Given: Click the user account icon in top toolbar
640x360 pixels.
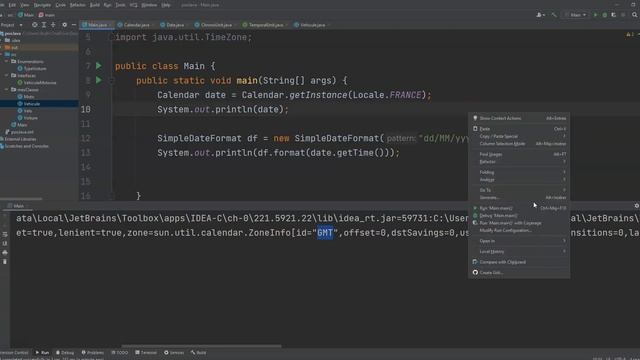Looking at the screenshot, I should tap(540, 15).
